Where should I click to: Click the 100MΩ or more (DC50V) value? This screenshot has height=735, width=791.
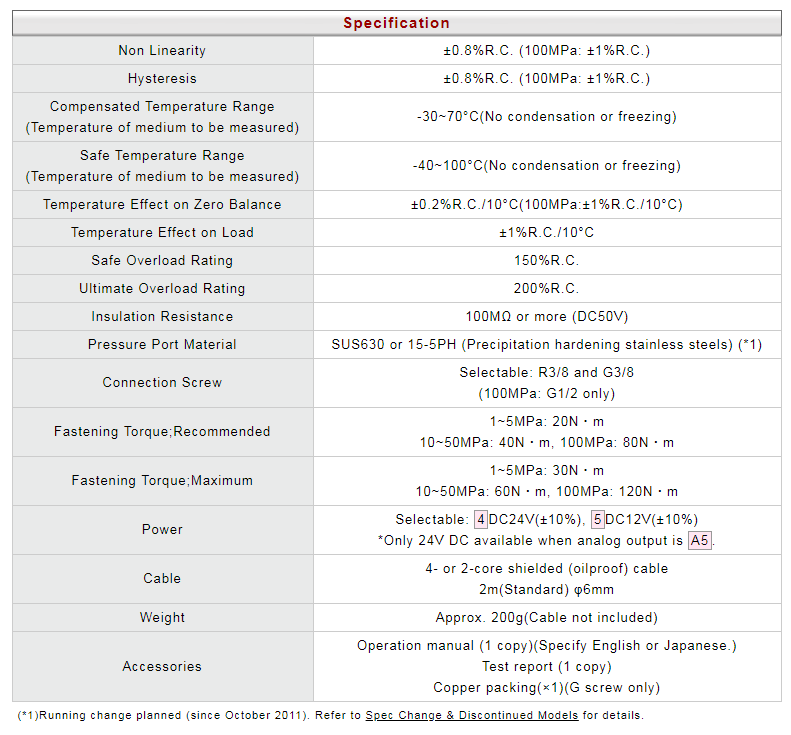[x=547, y=316]
